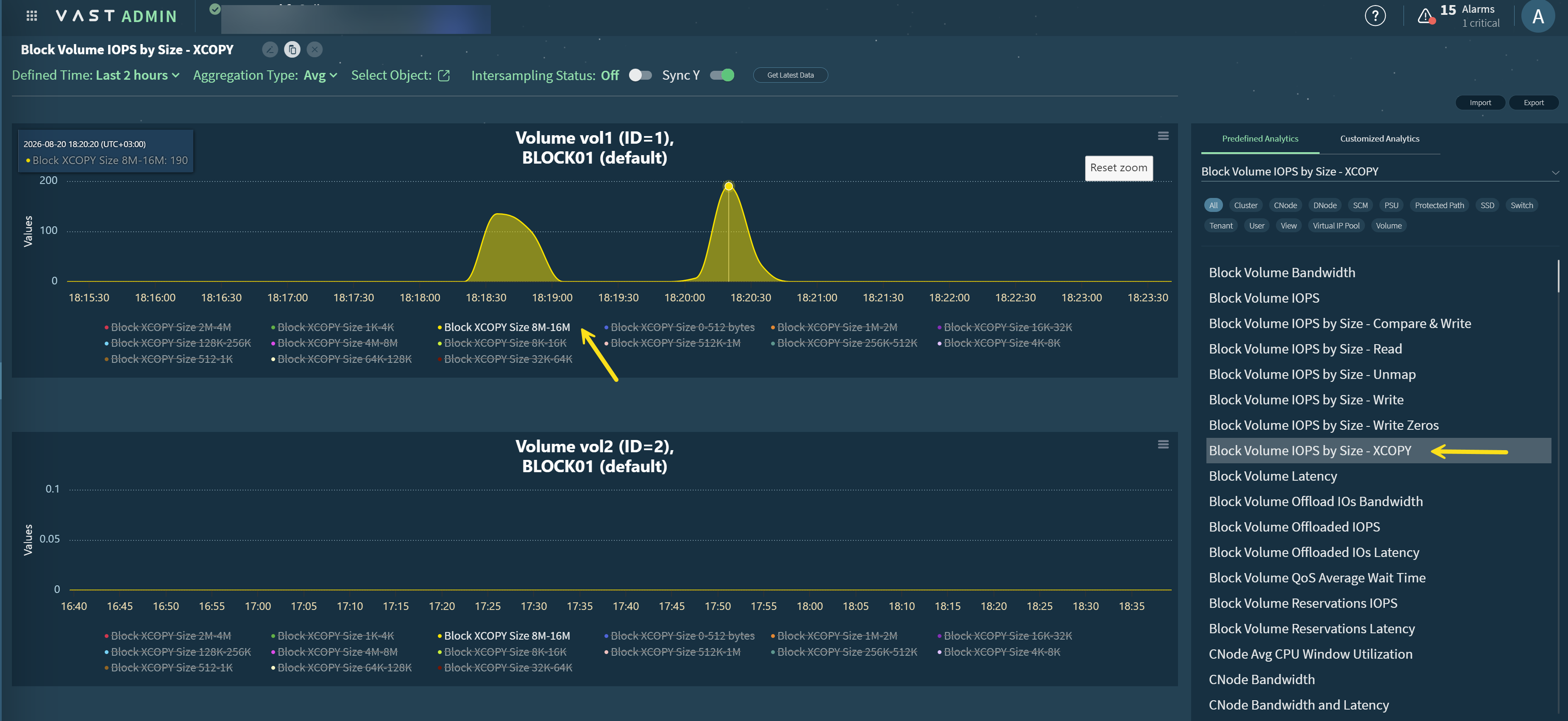Screen dimensions: 1568x721
Task: Click the peak data point on vol1 chart
Action: coord(729,186)
